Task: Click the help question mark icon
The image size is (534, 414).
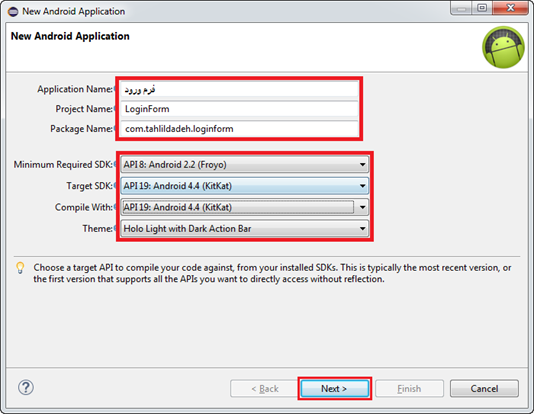Action: [x=26, y=387]
